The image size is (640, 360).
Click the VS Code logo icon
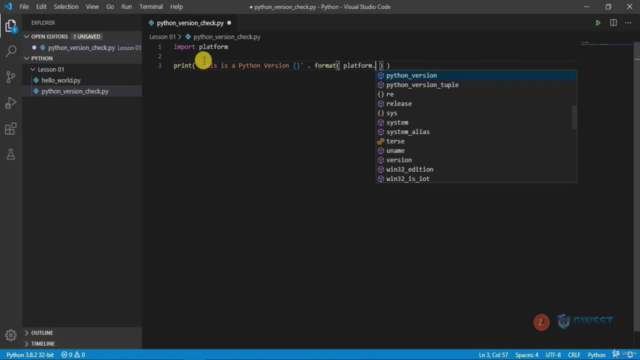(x=8, y=7)
